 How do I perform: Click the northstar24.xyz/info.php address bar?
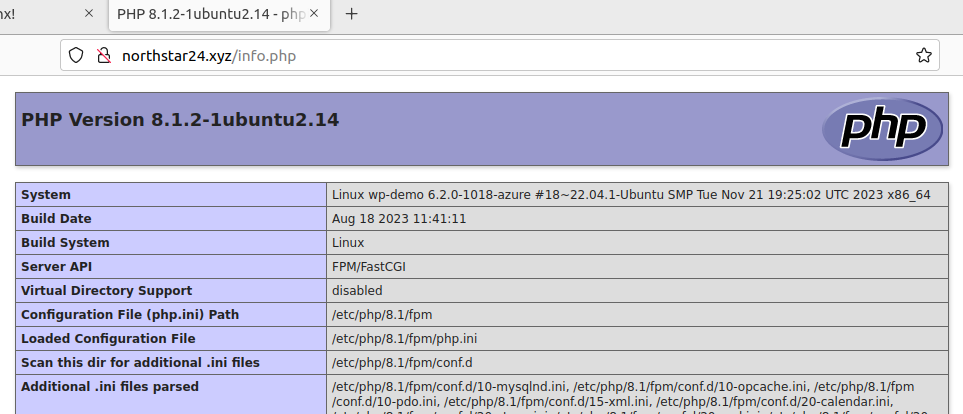(x=499, y=56)
